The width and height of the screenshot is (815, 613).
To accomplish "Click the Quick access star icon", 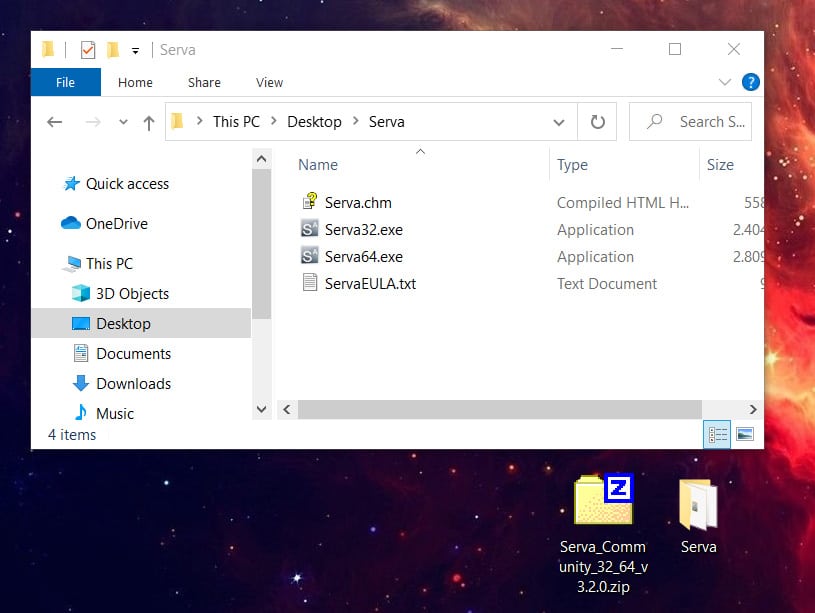I will 71,184.
